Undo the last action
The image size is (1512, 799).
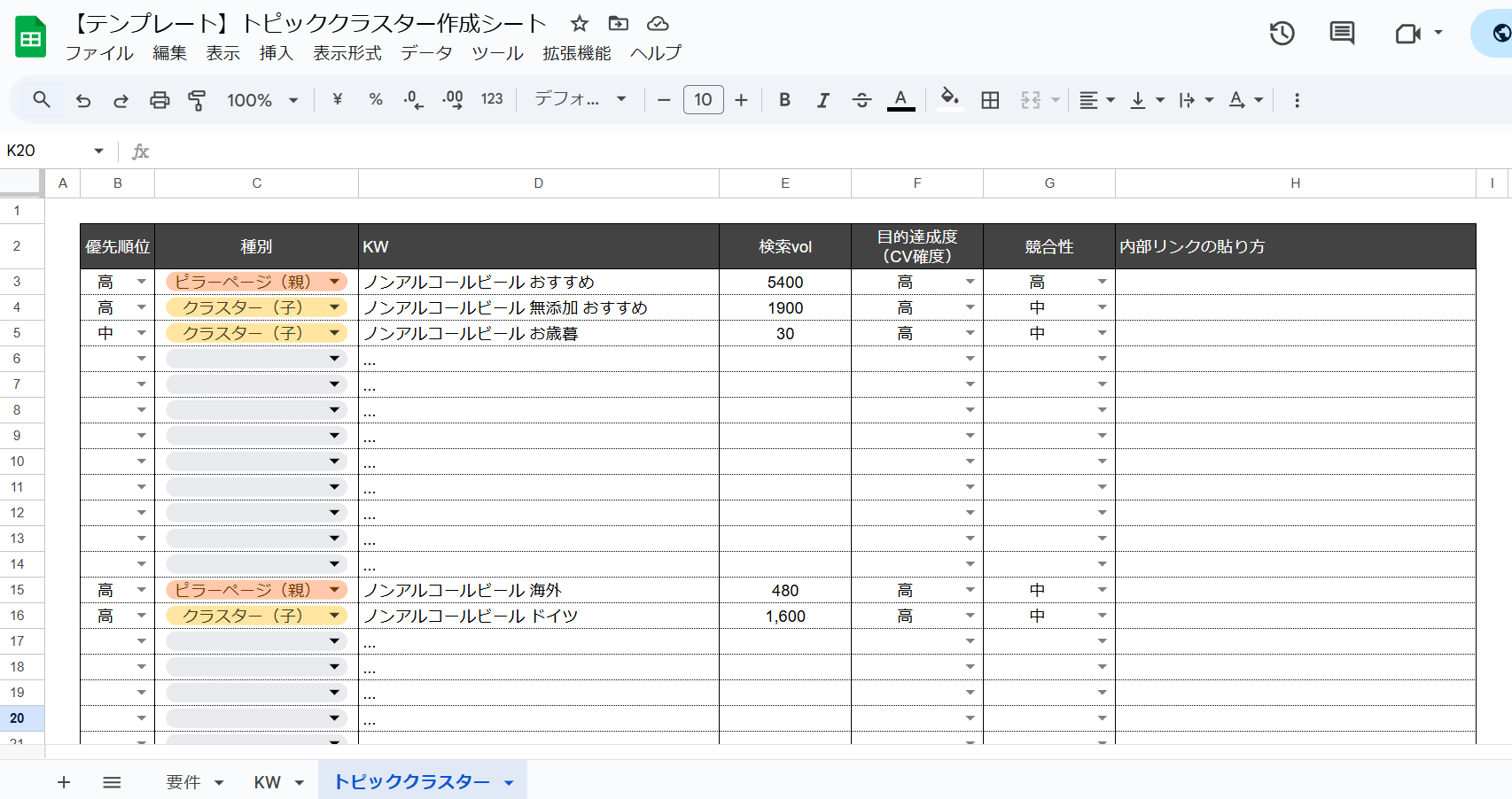(x=83, y=100)
